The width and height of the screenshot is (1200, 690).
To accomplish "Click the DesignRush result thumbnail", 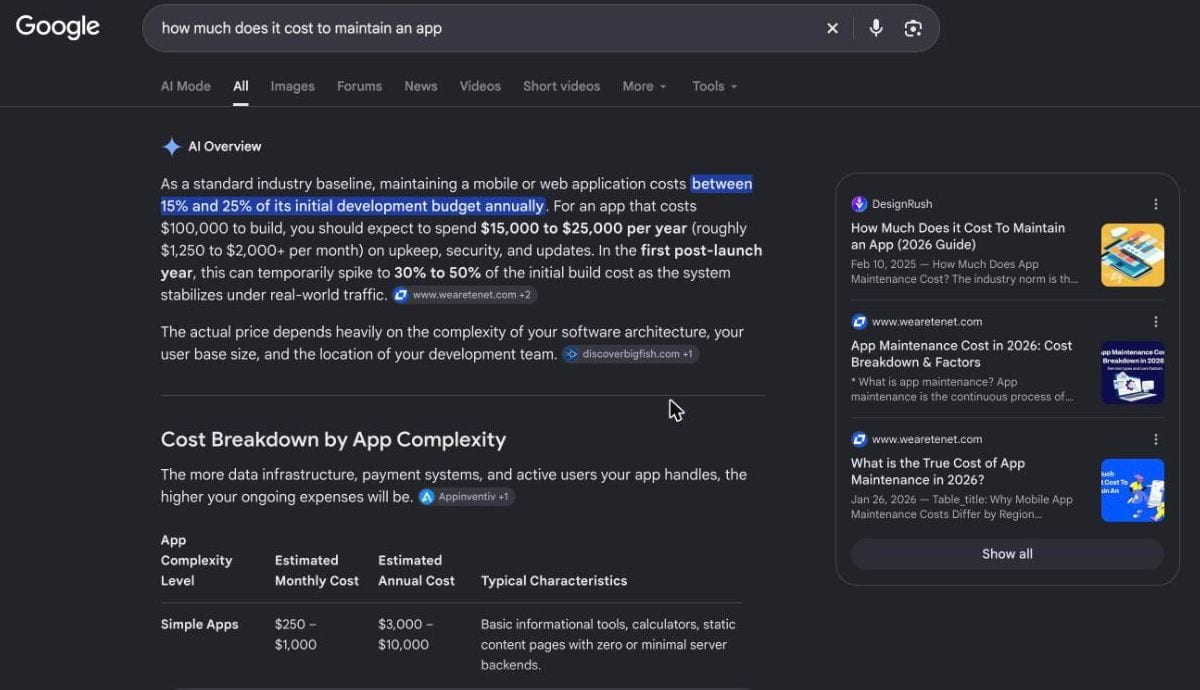I will (x=1132, y=255).
